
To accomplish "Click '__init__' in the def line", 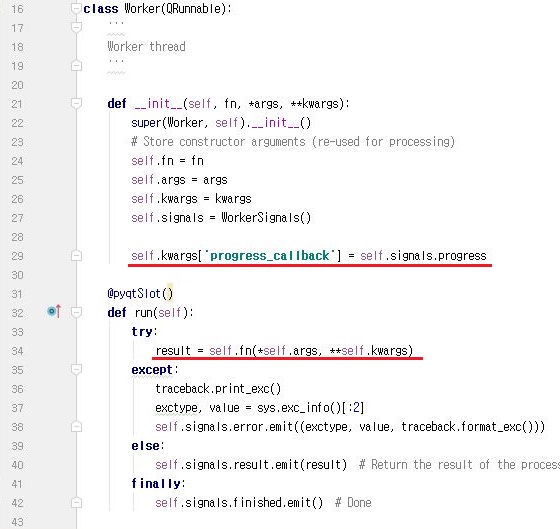I will tap(159, 104).
